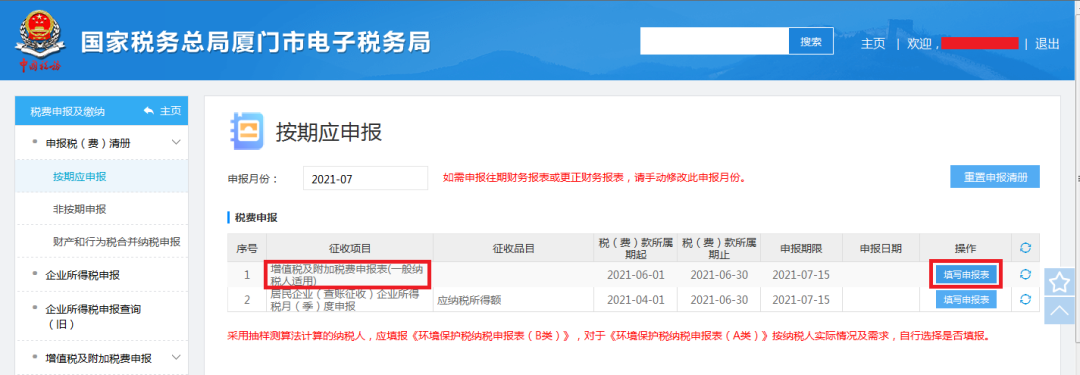Click the 征收项目 column header
The image size is (1080, 375).
click(349, 248)
